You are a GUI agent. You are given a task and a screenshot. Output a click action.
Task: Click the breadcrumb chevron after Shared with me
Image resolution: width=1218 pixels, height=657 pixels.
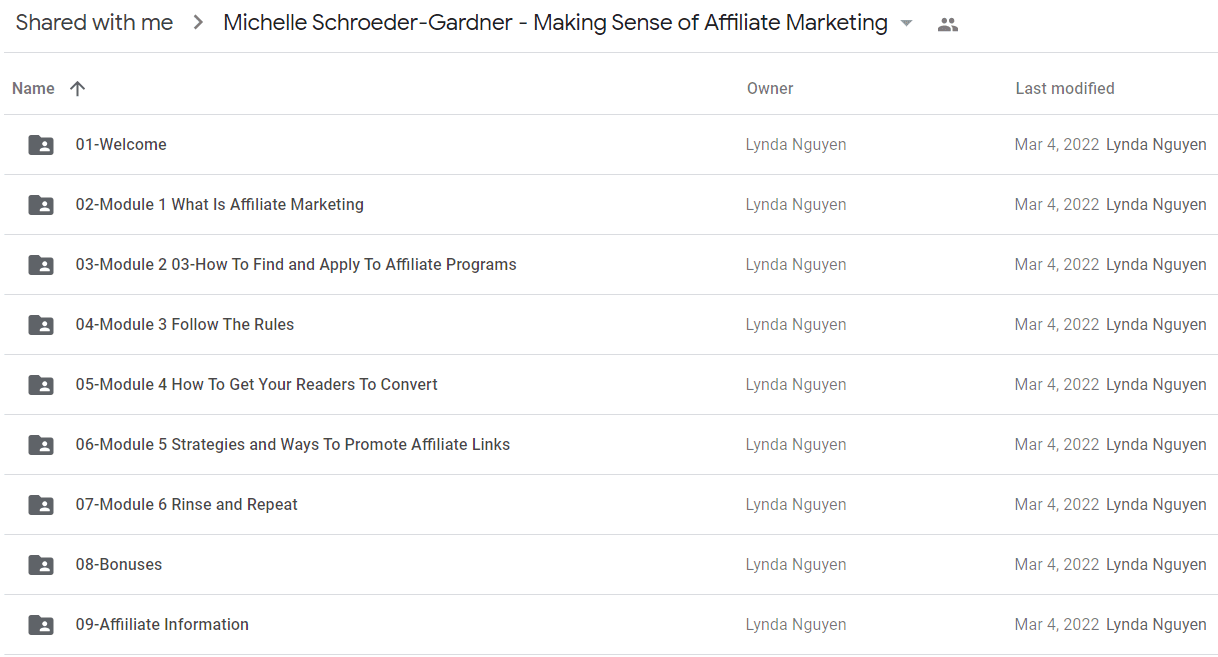click(198, 23)
